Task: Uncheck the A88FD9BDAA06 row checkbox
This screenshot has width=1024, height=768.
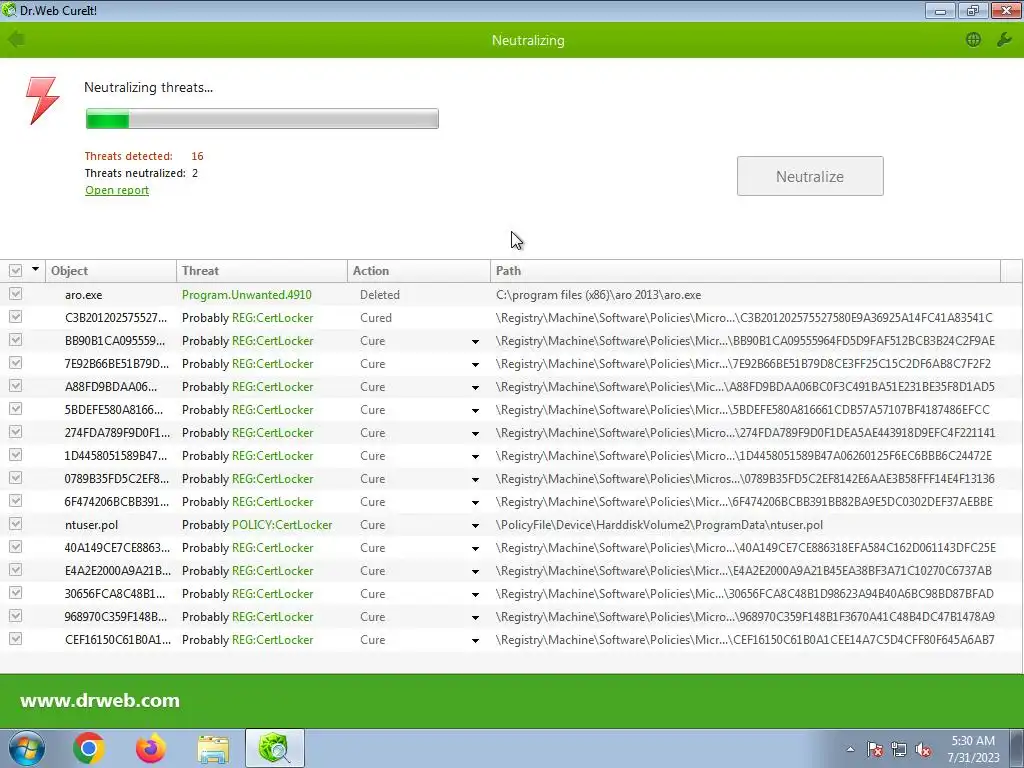Action: (x=16, y=386)
